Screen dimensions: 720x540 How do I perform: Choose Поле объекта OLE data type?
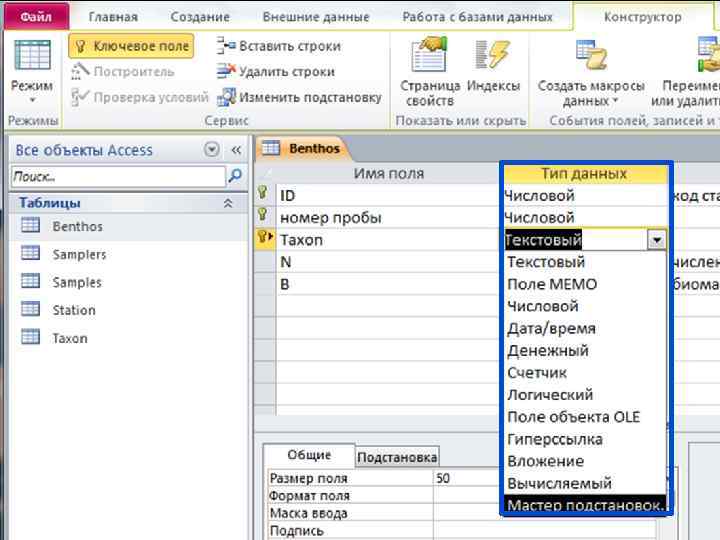coord(585,416)
